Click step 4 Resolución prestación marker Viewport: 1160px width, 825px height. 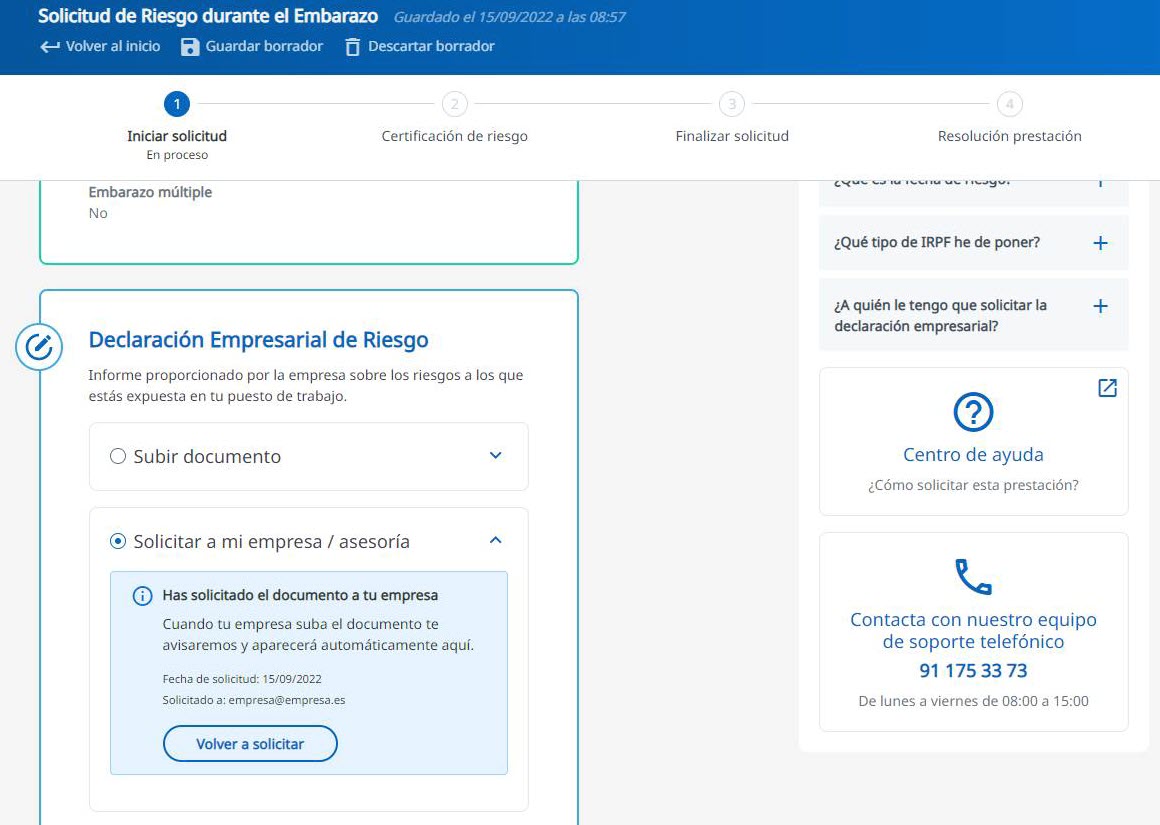tap(1010, 104)
